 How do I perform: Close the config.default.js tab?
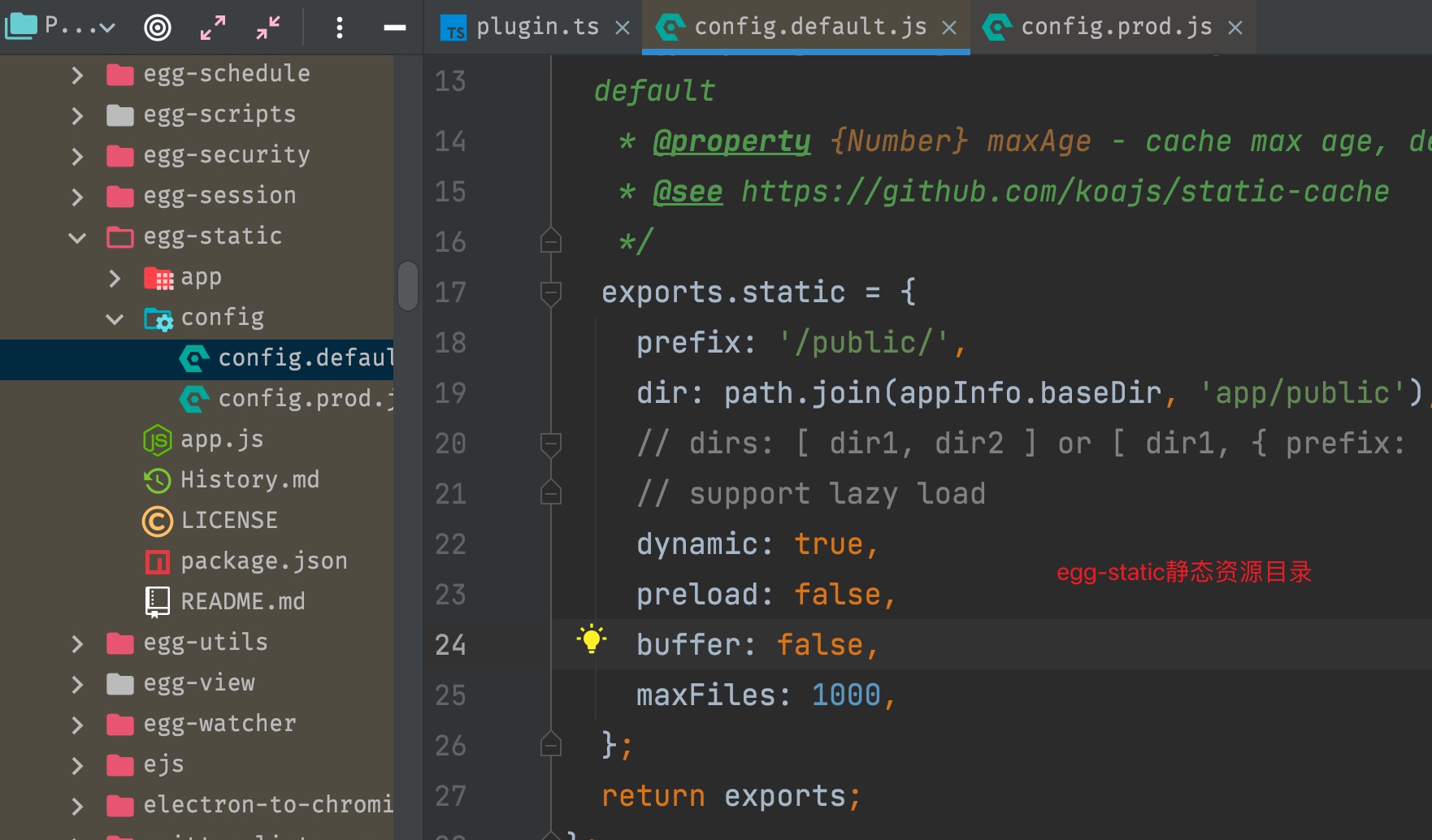point(949,28)
